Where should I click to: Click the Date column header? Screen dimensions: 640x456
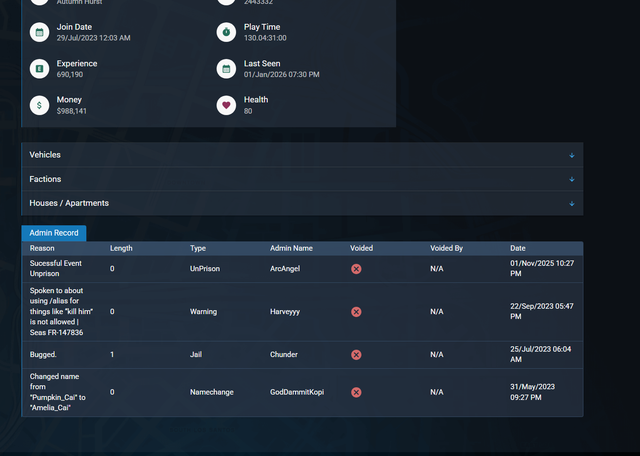click(x=518, y=248)
